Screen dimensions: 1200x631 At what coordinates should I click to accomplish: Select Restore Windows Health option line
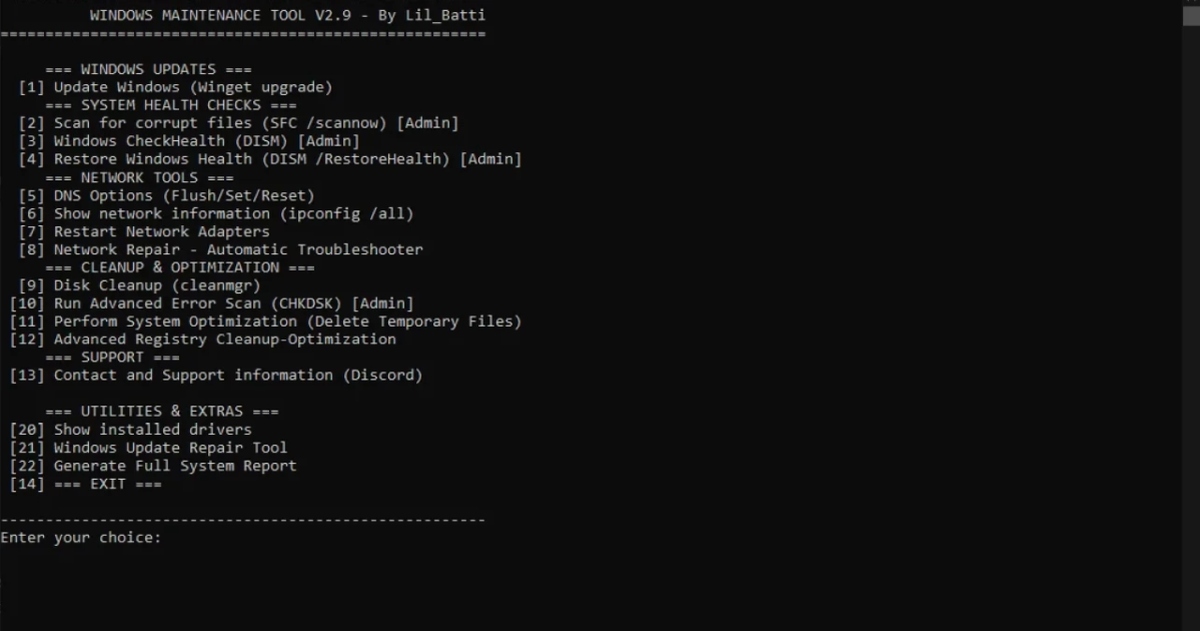pos(270,159)
